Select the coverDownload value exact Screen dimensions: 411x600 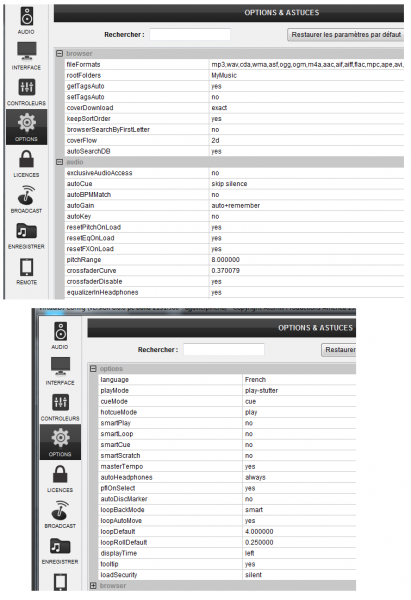pos(219,108)
